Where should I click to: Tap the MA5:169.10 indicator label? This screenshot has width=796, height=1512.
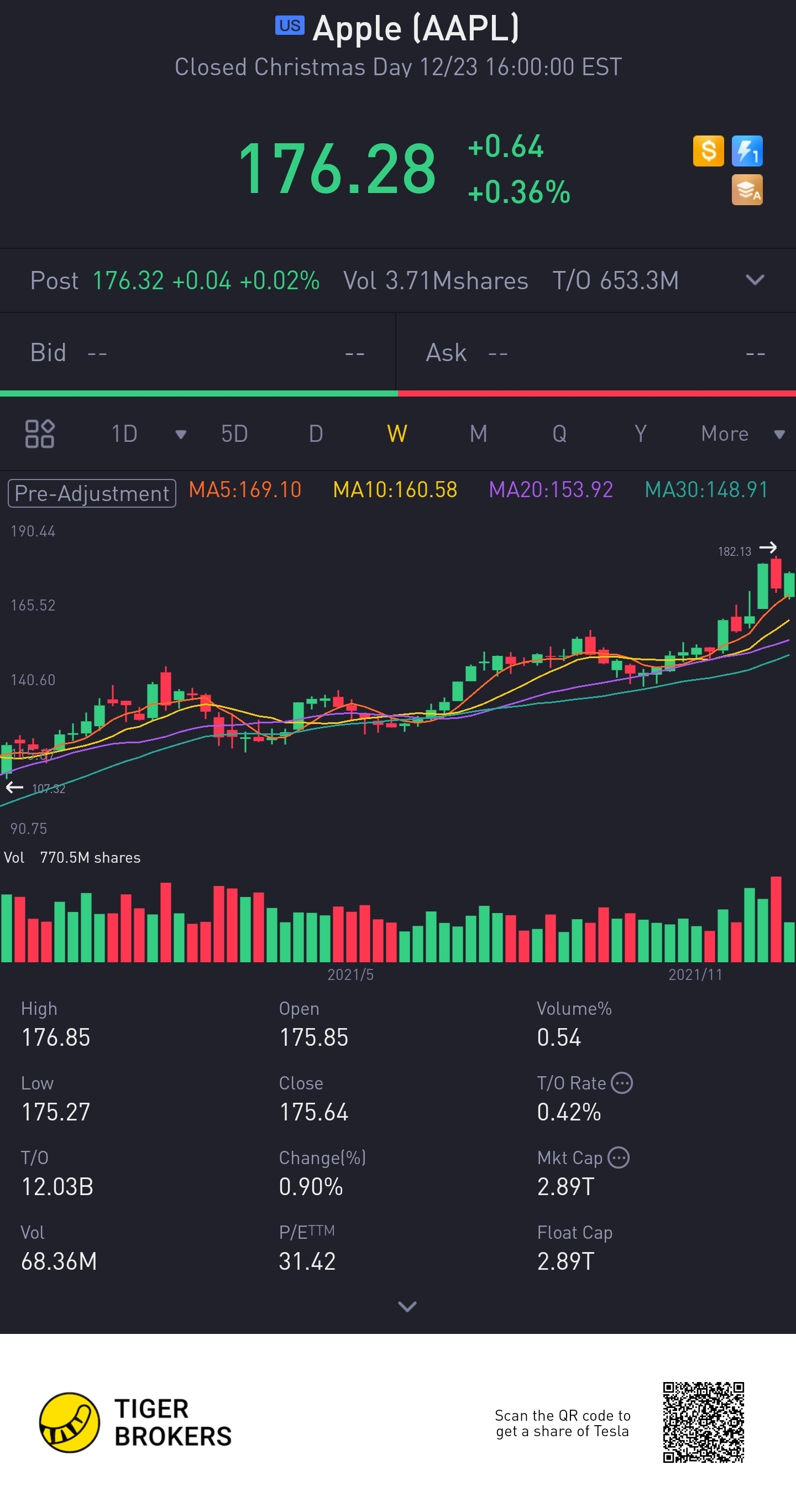click(245, 489)
